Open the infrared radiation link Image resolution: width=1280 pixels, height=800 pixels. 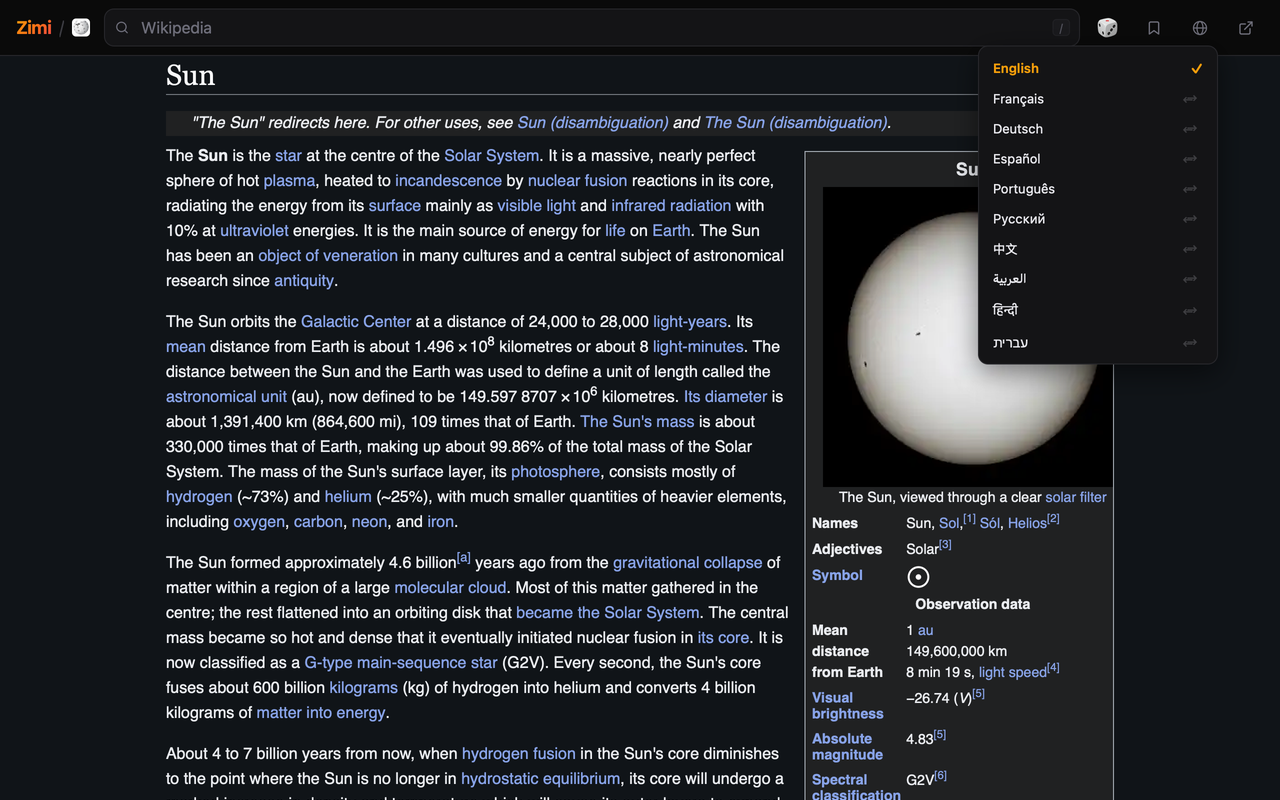(x=671, y=206)
